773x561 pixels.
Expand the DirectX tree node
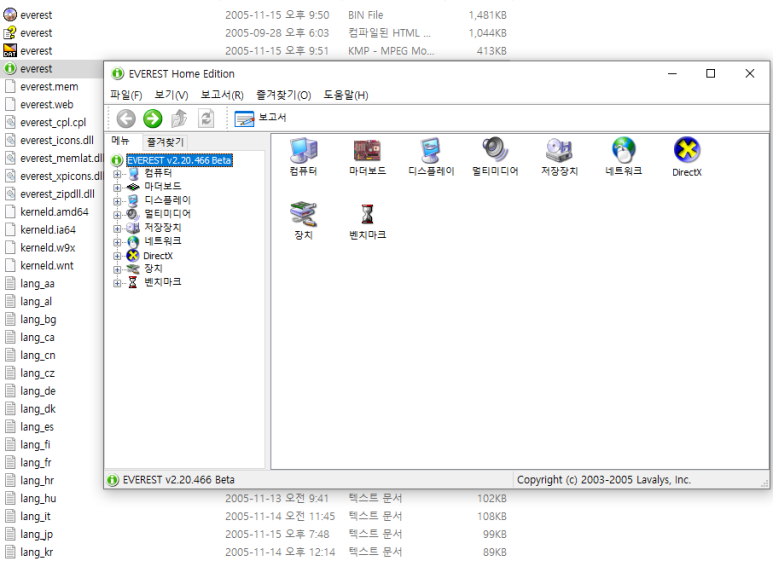[x=117, y=256]
